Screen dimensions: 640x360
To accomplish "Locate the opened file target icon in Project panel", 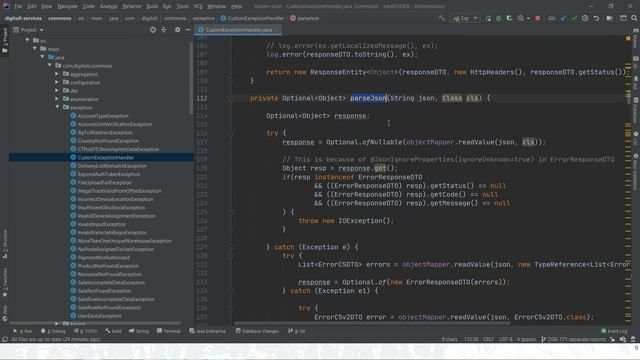I will point(153,30).
